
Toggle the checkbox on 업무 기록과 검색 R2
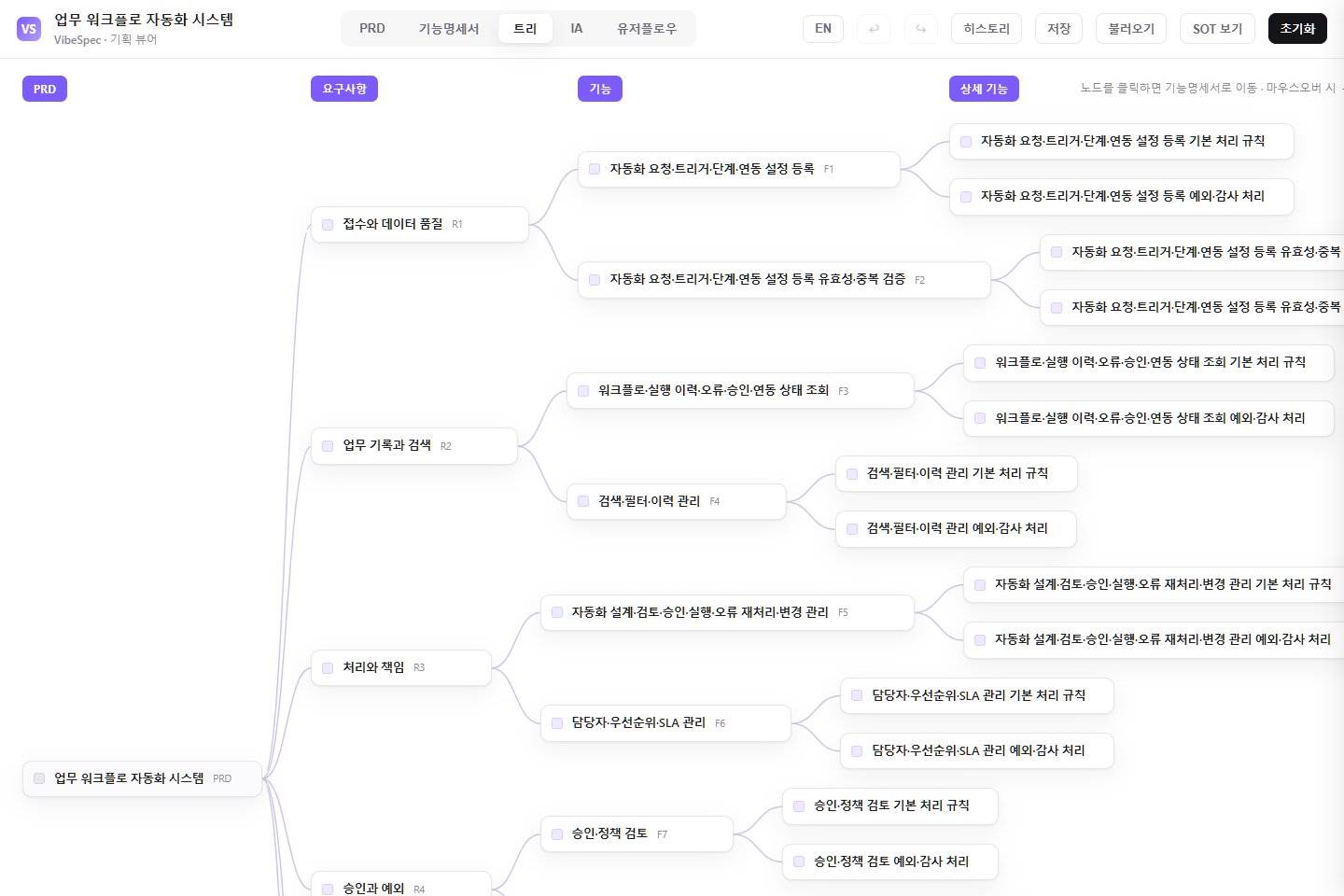coord(328,446)
